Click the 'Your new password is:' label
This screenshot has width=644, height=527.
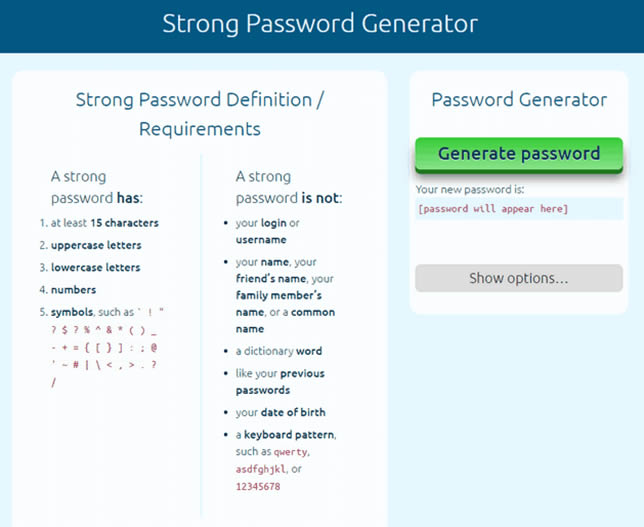(x=470, y=189)
